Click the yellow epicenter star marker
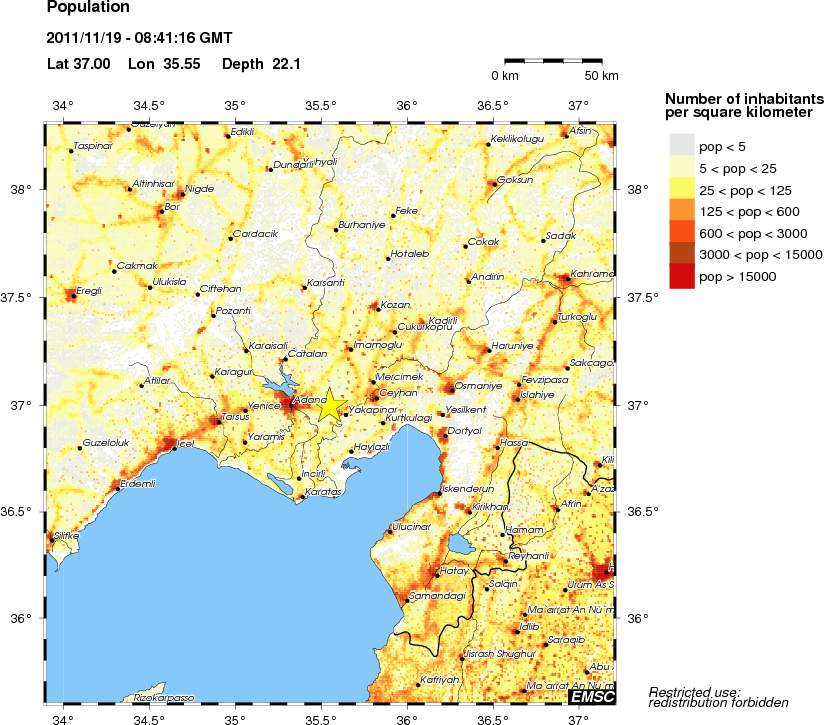The image size is (824, 725). [331, 406]
